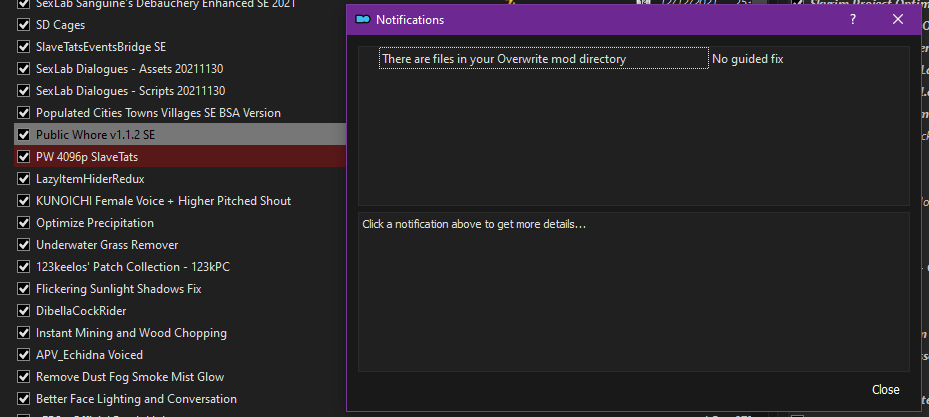Close Notifications dialog with the X icon
The height and width of the screenshot is (417, 929).
click(898, 20)
